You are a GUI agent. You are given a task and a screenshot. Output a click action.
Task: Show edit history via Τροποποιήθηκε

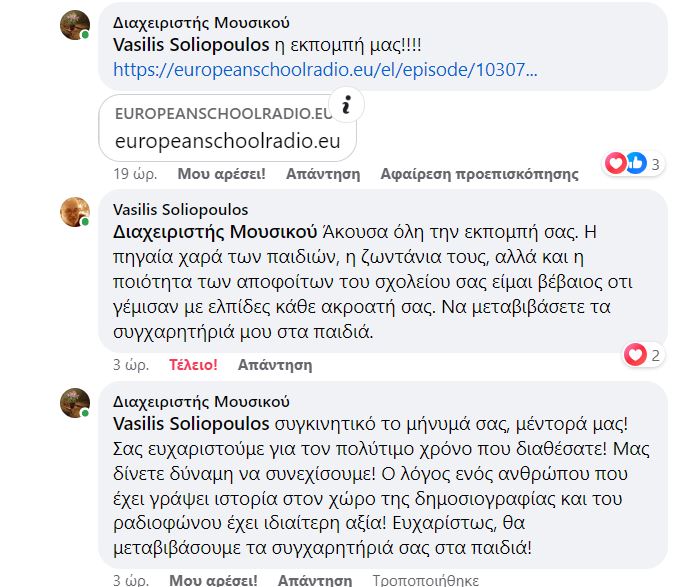[425, 579]
